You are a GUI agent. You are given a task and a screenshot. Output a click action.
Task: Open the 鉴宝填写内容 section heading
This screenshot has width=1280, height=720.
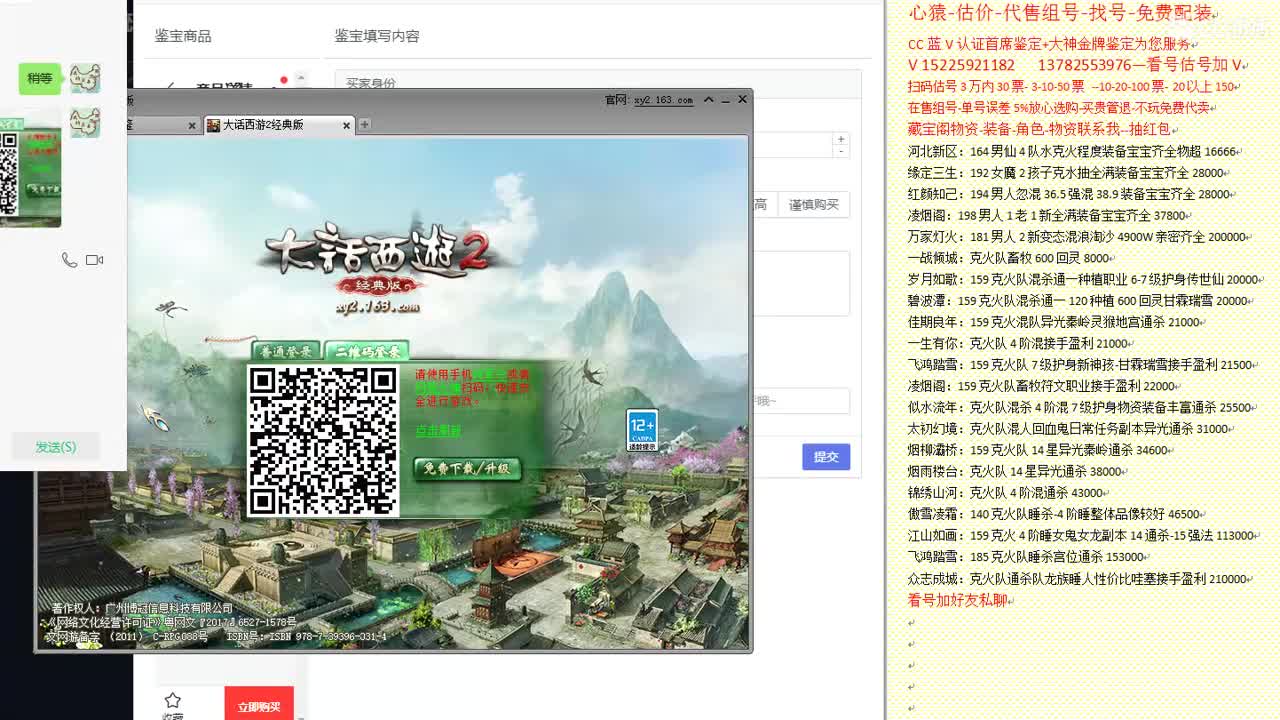(377, 36)
